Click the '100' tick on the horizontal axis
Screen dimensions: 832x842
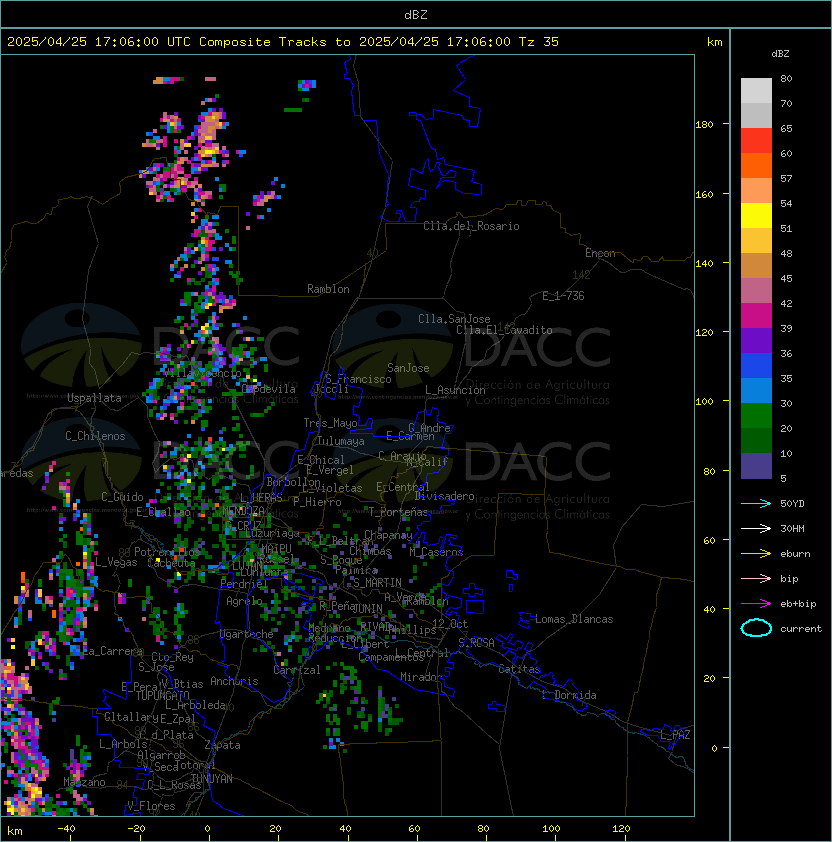551,829
